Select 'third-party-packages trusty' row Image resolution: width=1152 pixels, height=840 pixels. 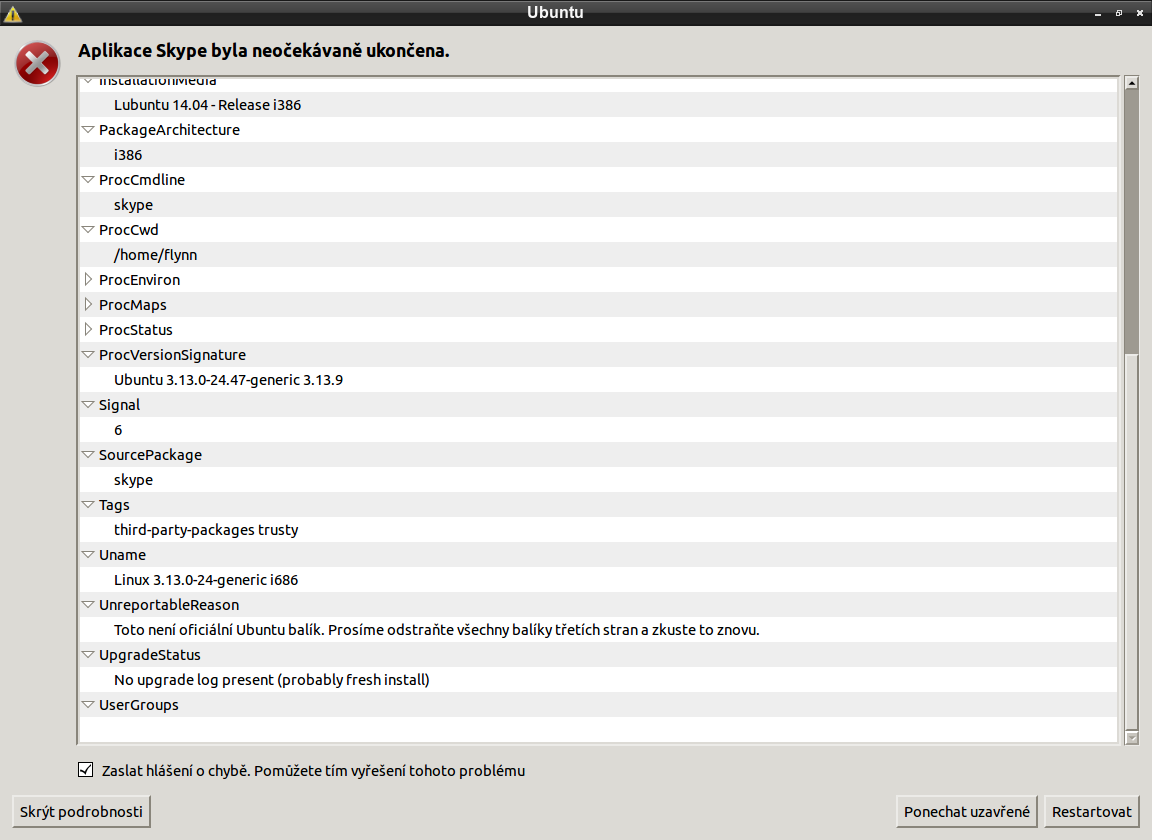tap(598, 529)
